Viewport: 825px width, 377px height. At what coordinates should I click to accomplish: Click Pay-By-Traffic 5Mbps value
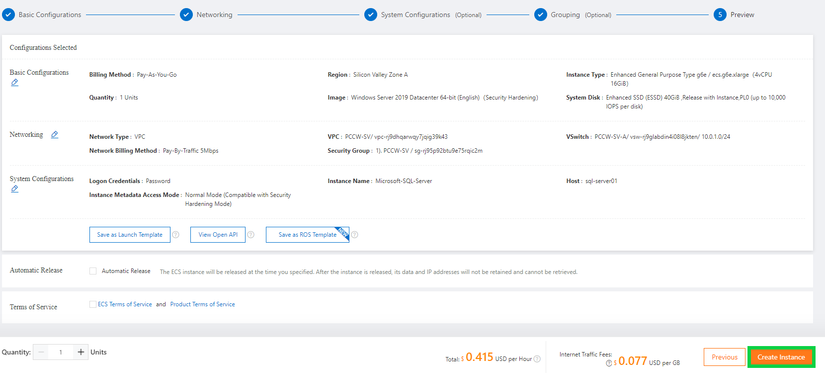tap(190, 150)
